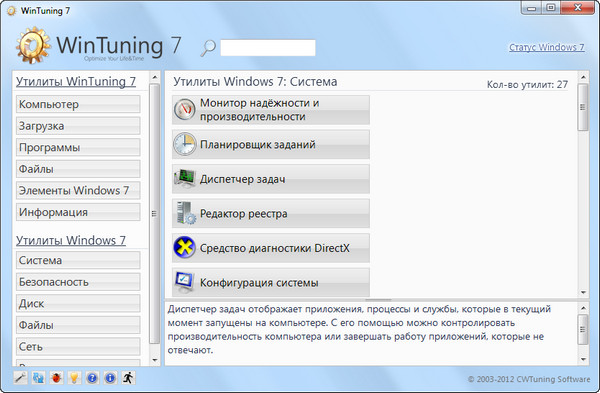
Task: Click the description panel scroll down arrow
Action: pos(583,359)
